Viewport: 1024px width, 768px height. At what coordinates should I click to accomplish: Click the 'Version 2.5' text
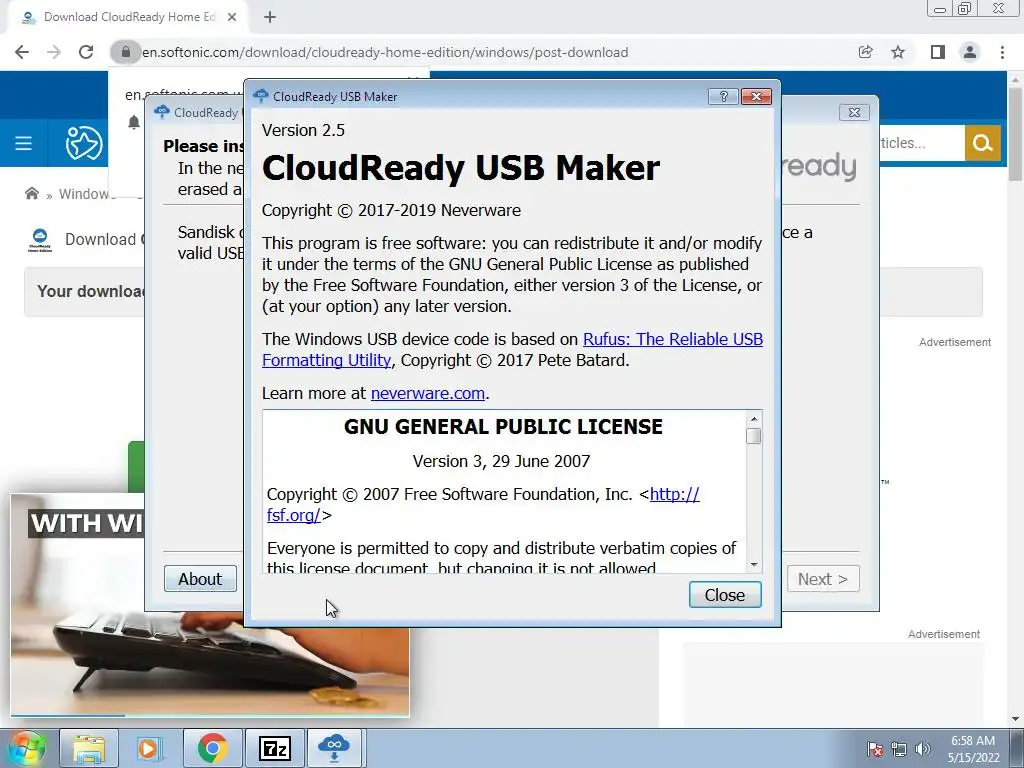pos(303,130)
